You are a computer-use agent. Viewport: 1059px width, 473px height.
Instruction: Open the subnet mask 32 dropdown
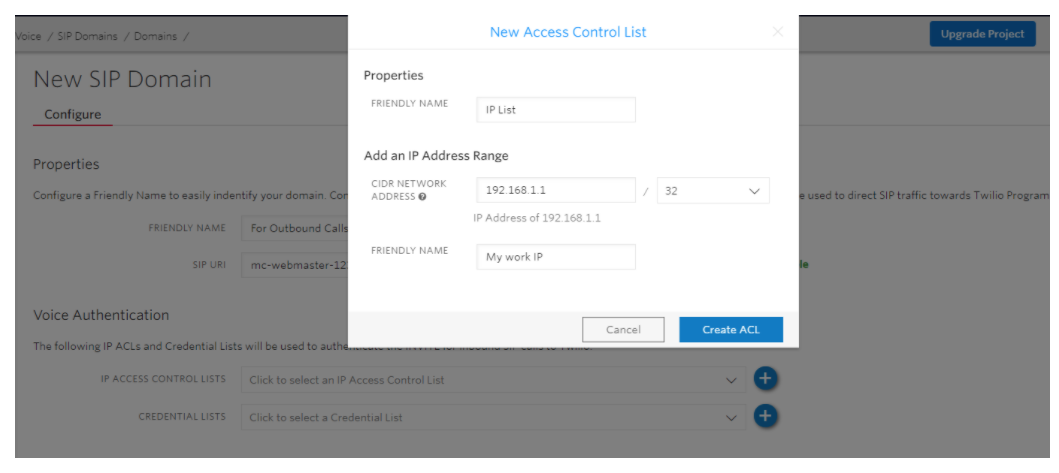(713, 191)
